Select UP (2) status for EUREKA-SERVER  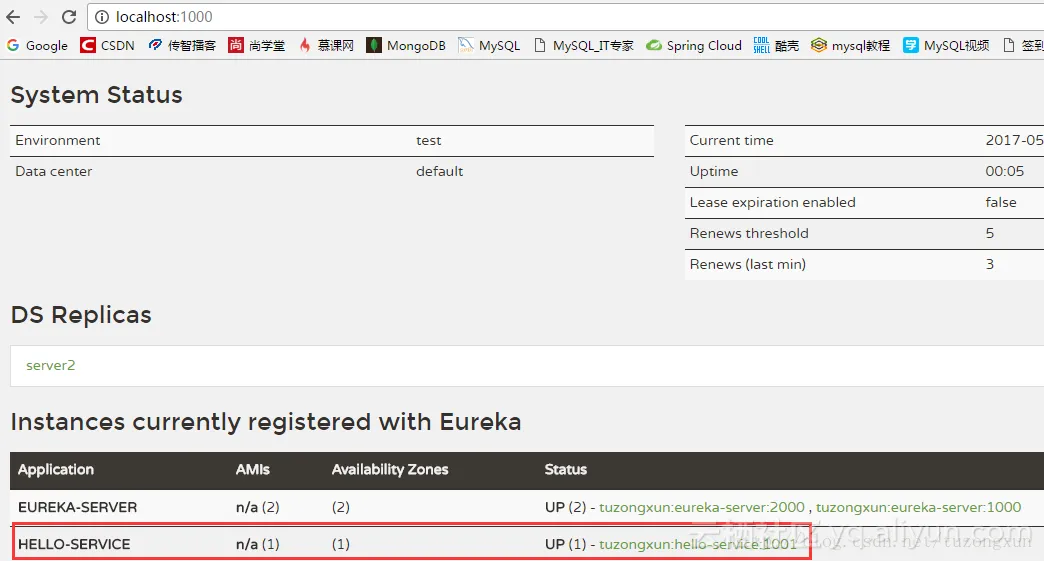[565, 507]
